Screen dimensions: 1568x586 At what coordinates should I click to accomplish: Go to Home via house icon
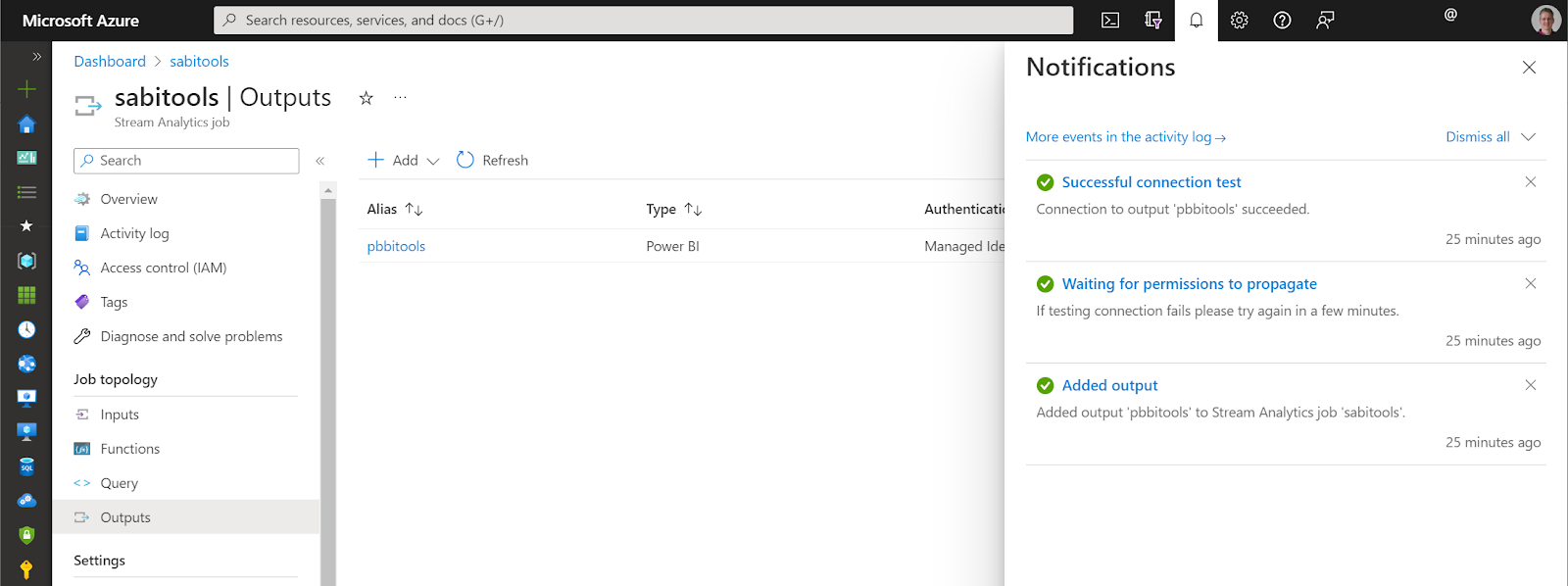pos(26,124)
